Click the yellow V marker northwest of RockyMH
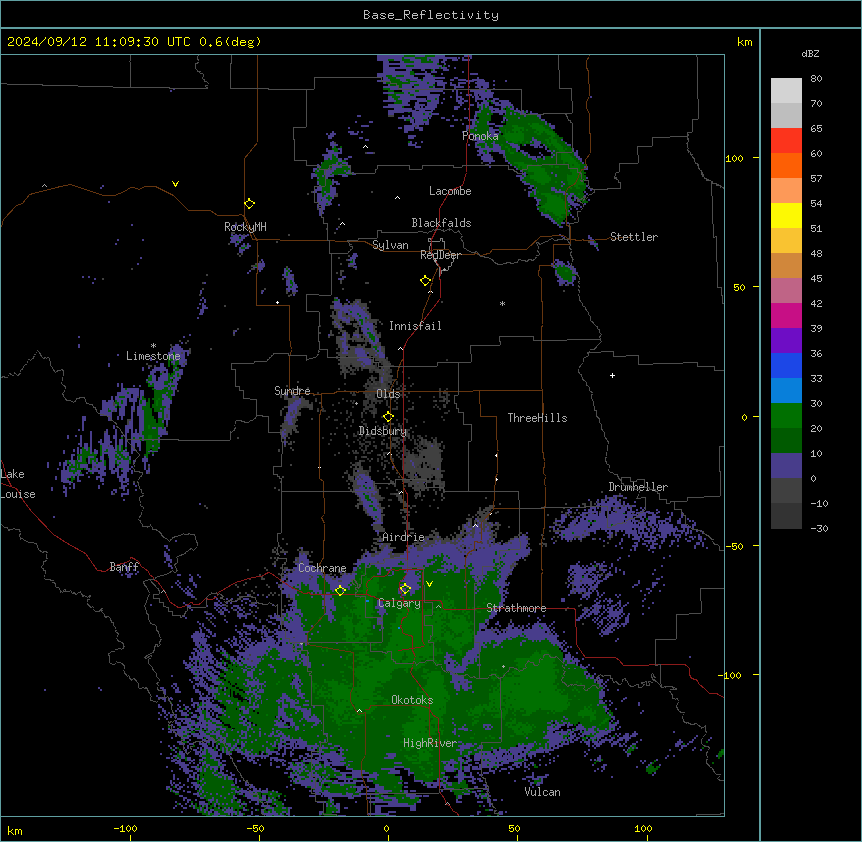 175,184
